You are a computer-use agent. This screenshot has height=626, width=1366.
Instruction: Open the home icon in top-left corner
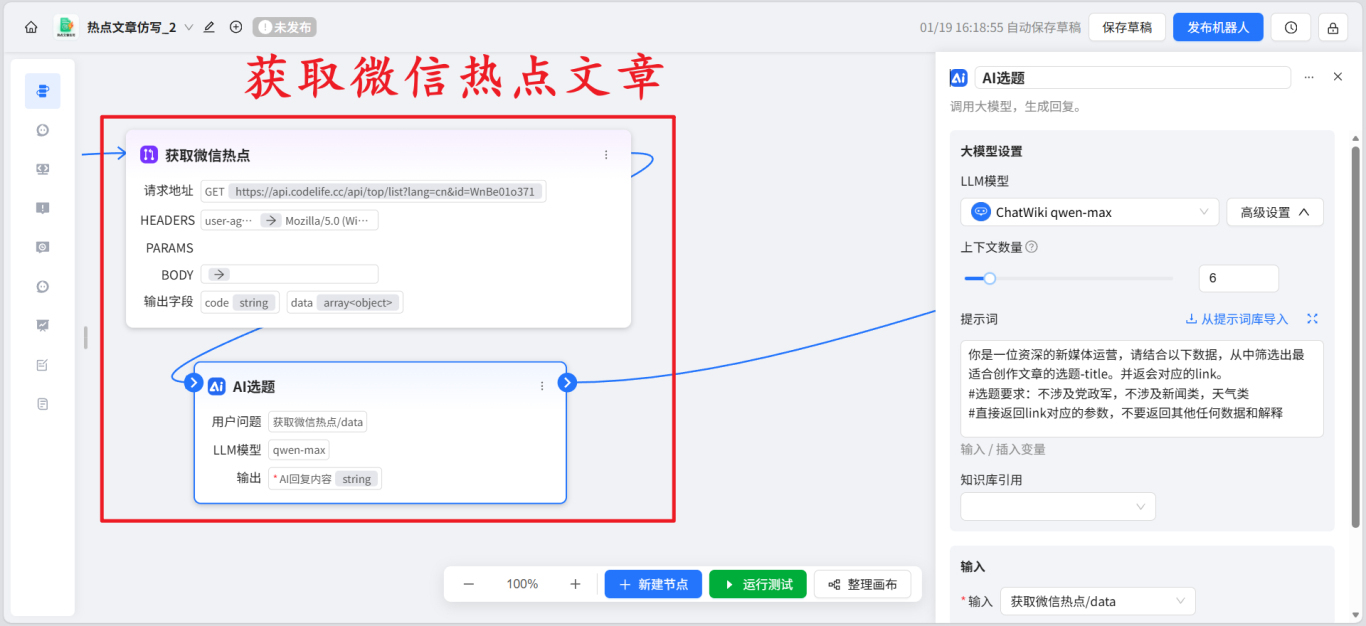click(30, 27)
